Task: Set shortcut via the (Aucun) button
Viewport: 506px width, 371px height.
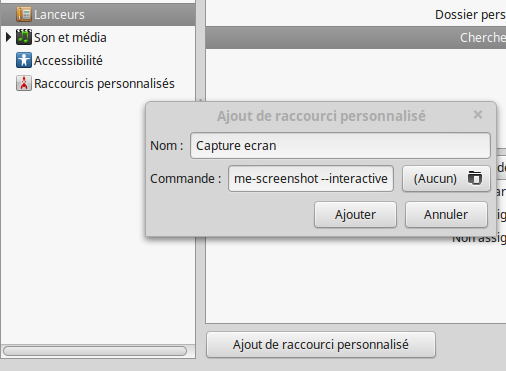Action: tap(446, 179)
